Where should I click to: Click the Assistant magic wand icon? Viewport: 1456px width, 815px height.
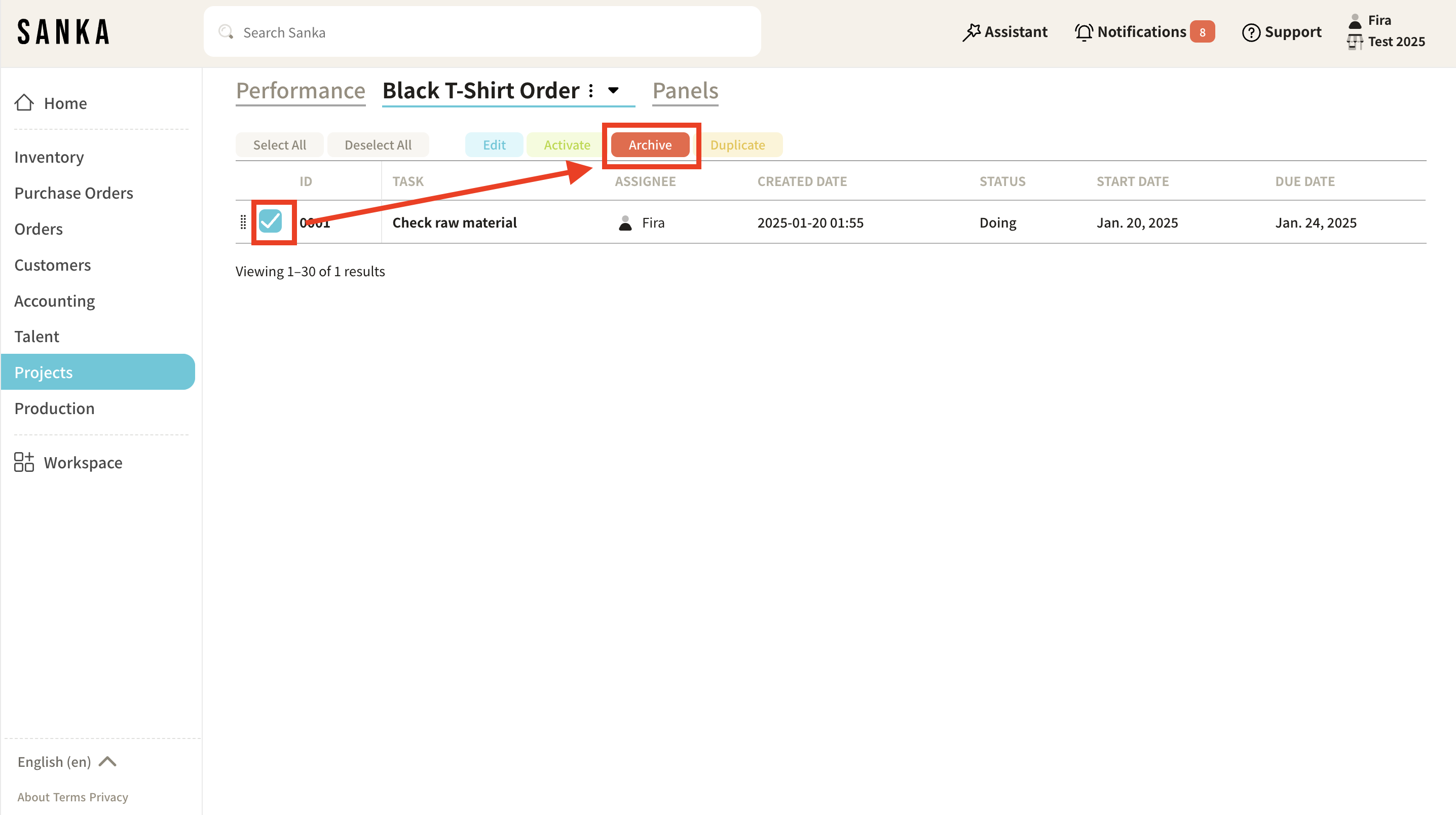coord(971,32)
